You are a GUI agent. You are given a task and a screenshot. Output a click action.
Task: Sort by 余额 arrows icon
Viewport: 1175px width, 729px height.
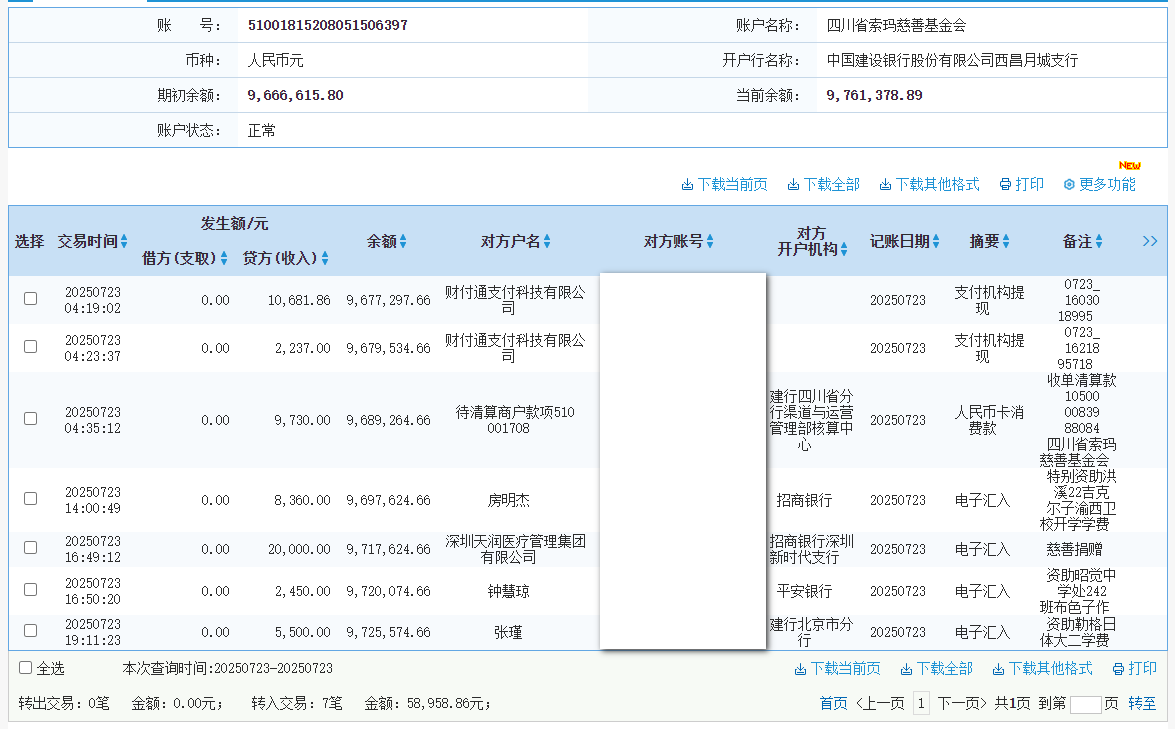pyautogui.click(x=403, y=241)
